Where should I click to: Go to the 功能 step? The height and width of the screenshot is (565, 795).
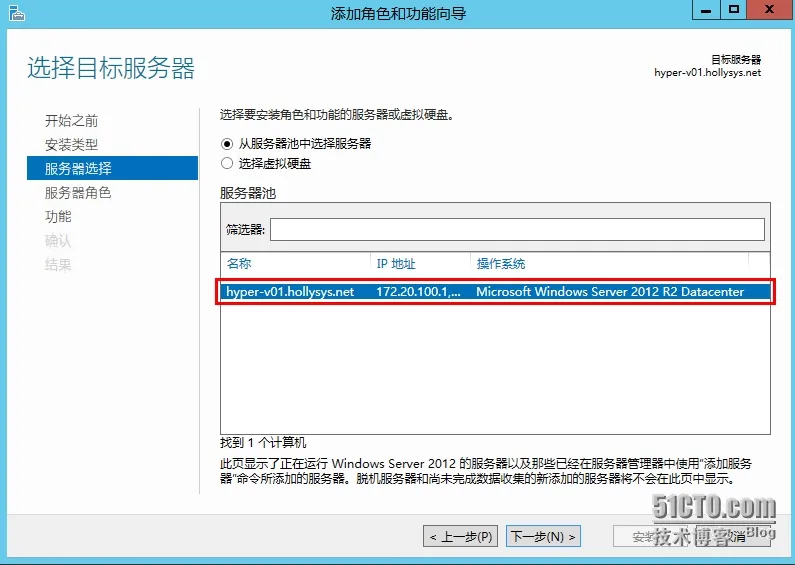coord(58,217)
